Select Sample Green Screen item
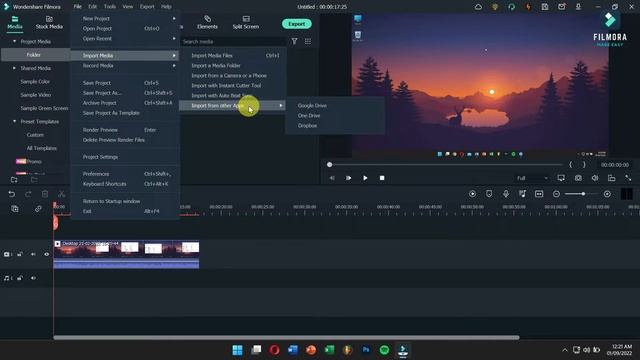The height and width of the screenshot is (360, 640). tap(44, 108)
